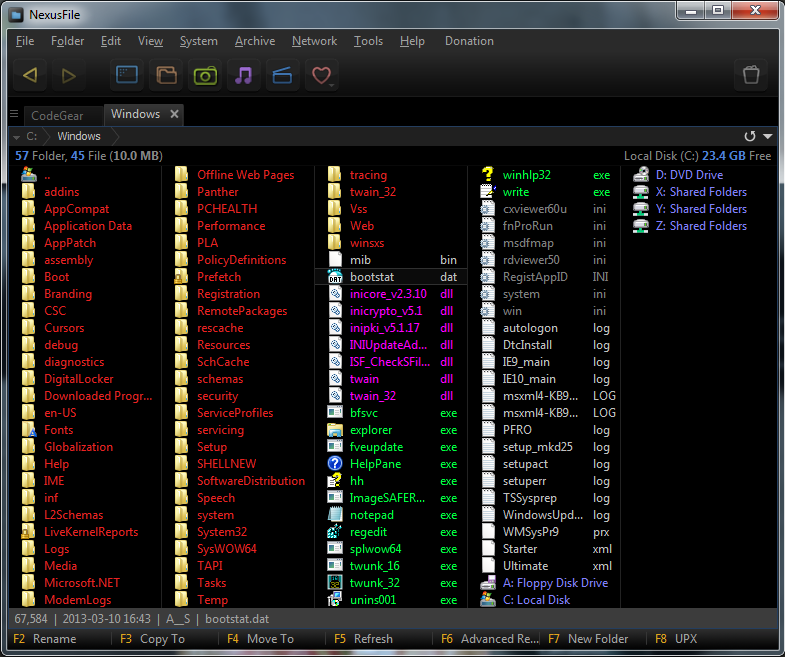Viewport: 785px width, 657px height.
Task: Select the LiveKernelReports folder
Action: (x=91, y=532)
